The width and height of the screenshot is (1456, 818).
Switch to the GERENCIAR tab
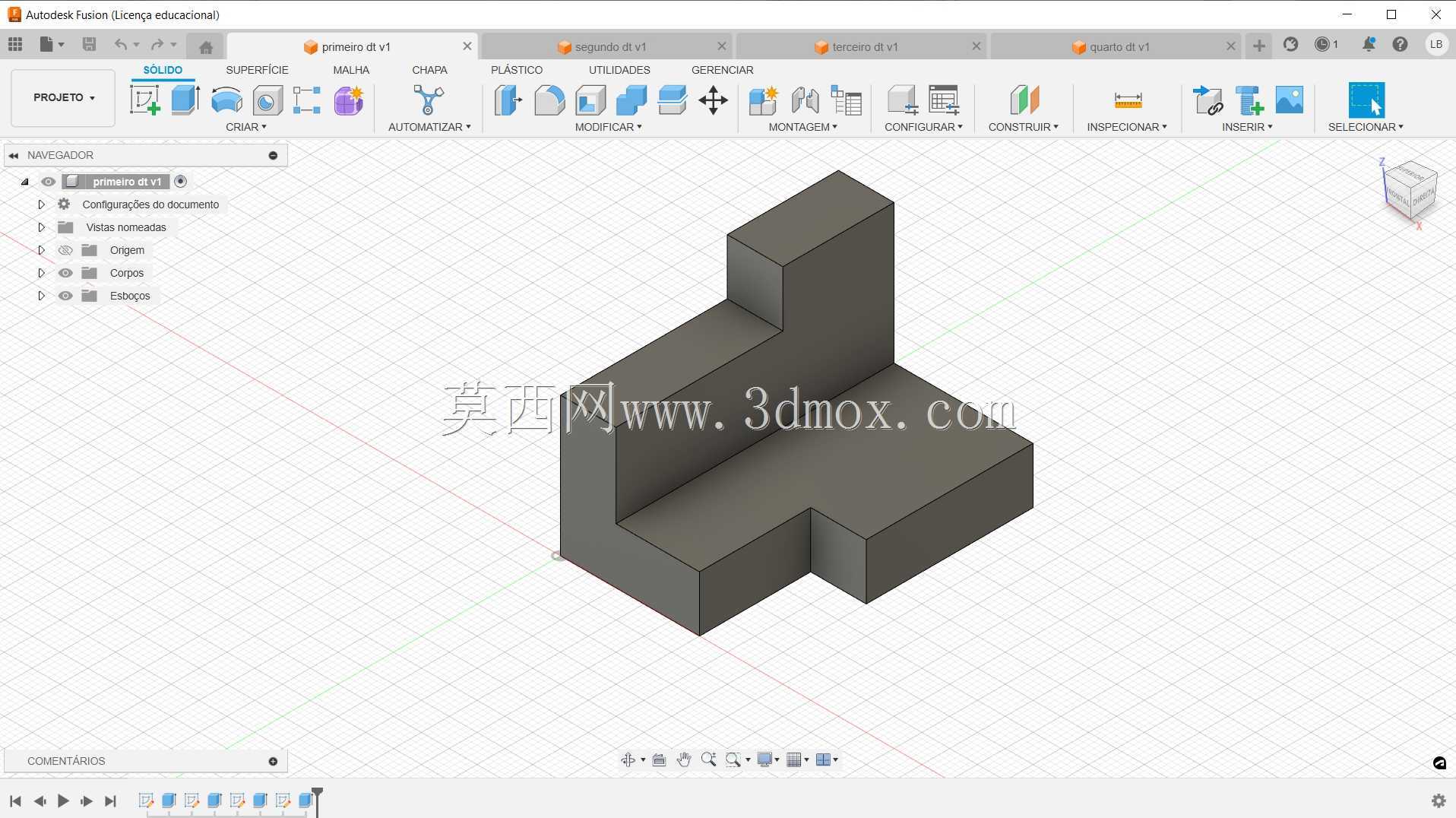[723, 70]
